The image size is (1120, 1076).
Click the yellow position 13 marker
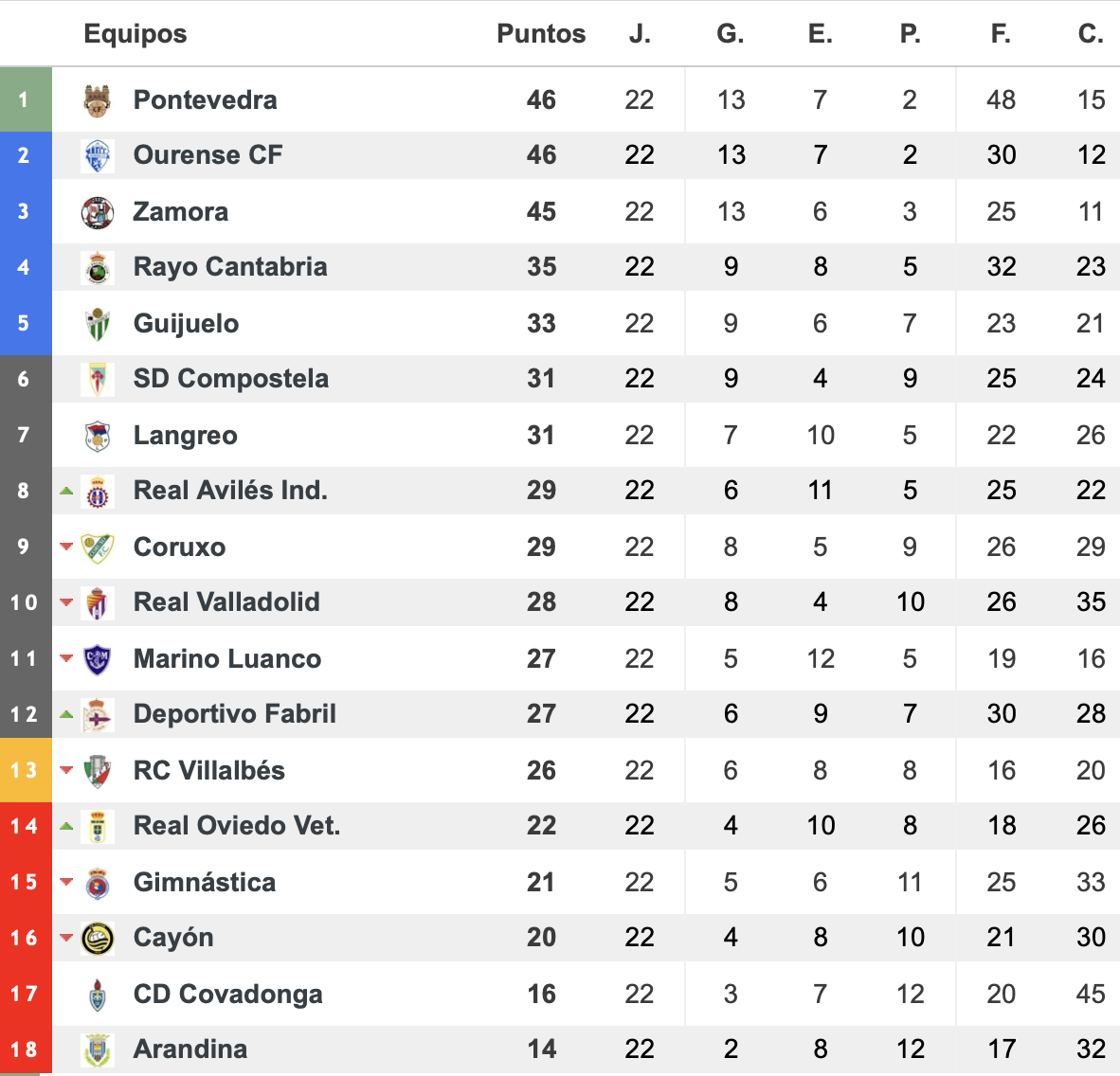(x=26, y=770)
